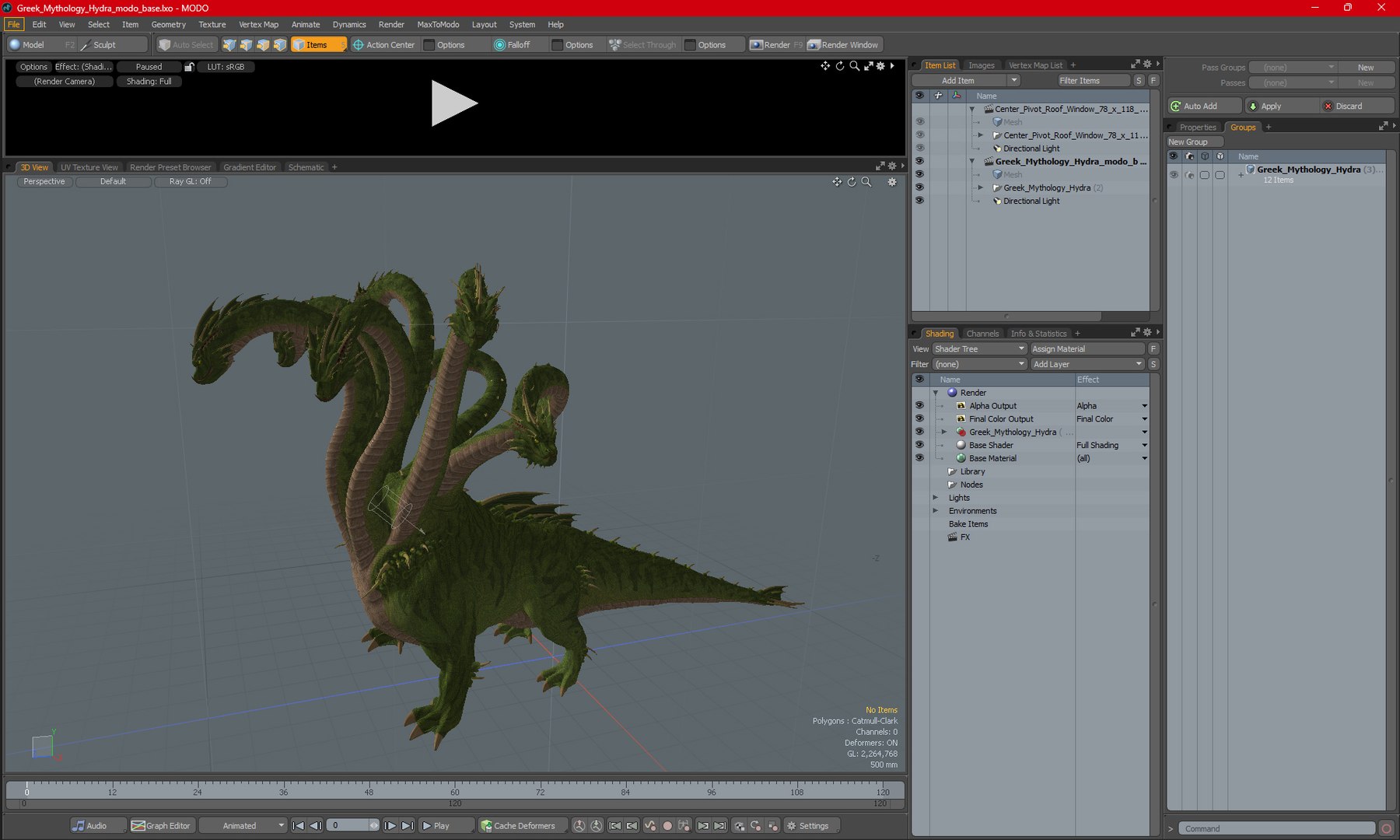The height and width of the screenshot is (840, 1400).
Task: Expand the Lights shader tree node
Action: pos(936,498)
